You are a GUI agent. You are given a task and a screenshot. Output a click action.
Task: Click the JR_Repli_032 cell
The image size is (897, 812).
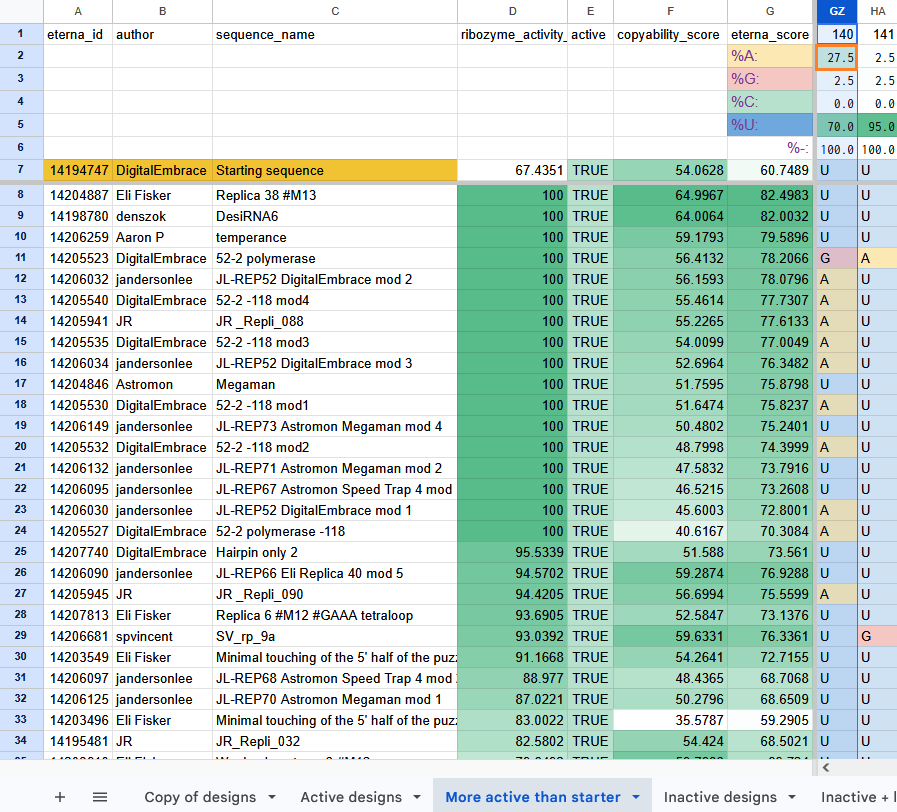[335, 741]
